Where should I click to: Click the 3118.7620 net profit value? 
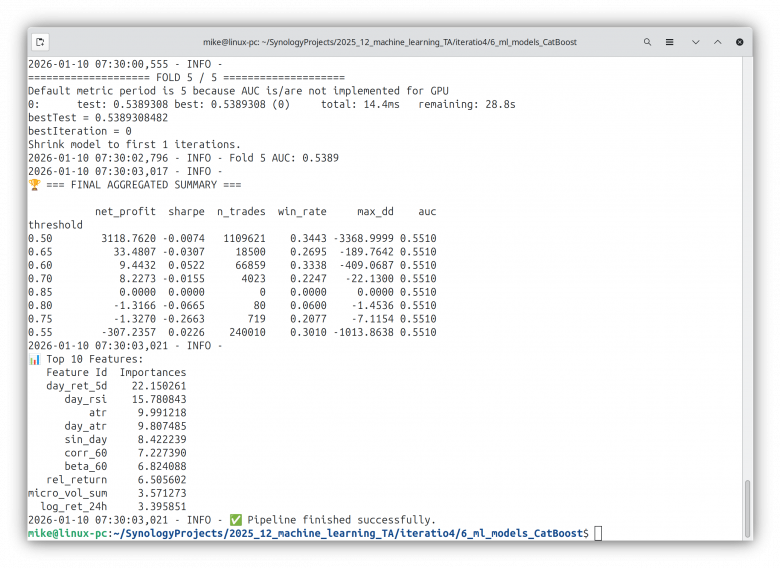tap(128, 239)
